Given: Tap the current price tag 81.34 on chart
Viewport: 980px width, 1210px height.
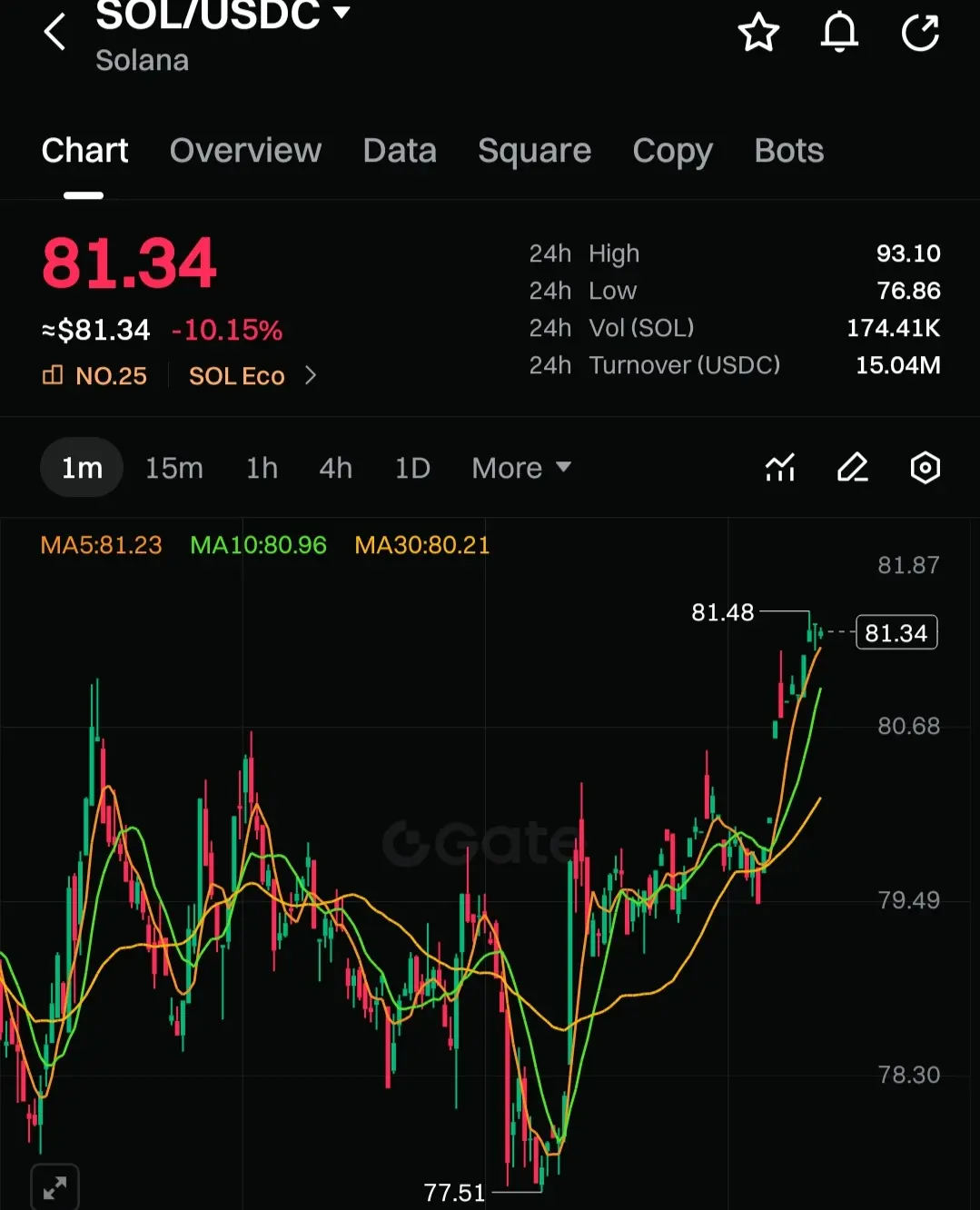Looking at the screenshot, I should 896,633.
